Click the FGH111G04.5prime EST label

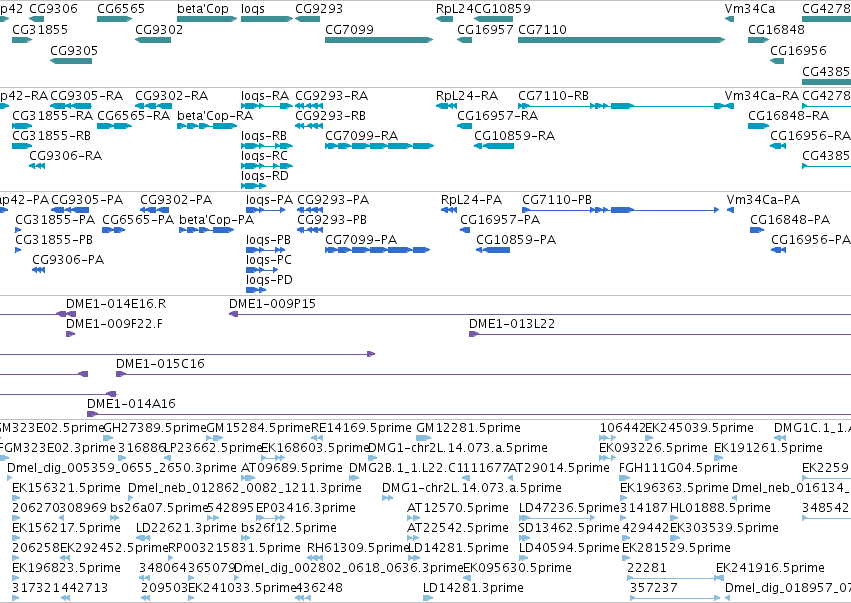click(678, 468)
